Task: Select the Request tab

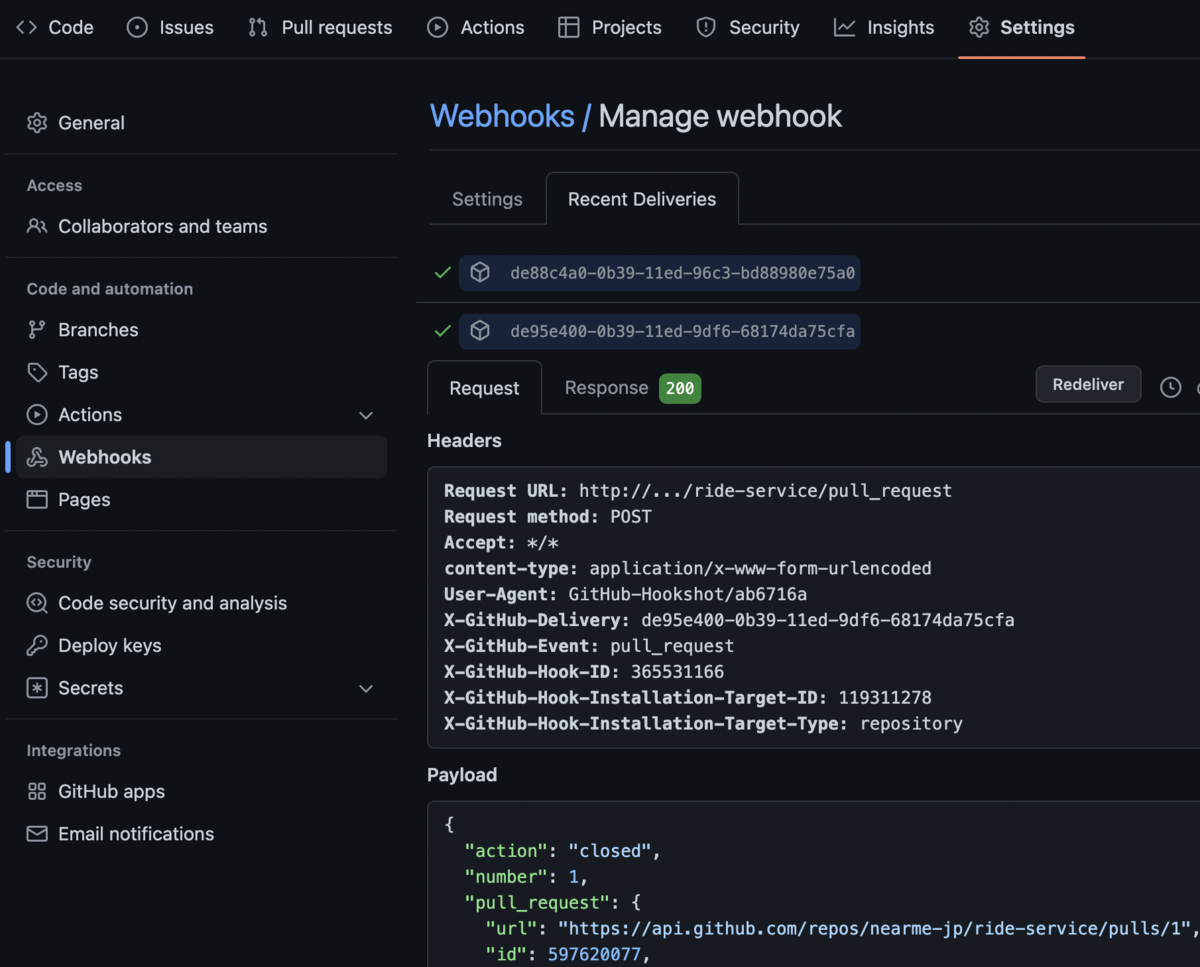Action: [484, 388]
